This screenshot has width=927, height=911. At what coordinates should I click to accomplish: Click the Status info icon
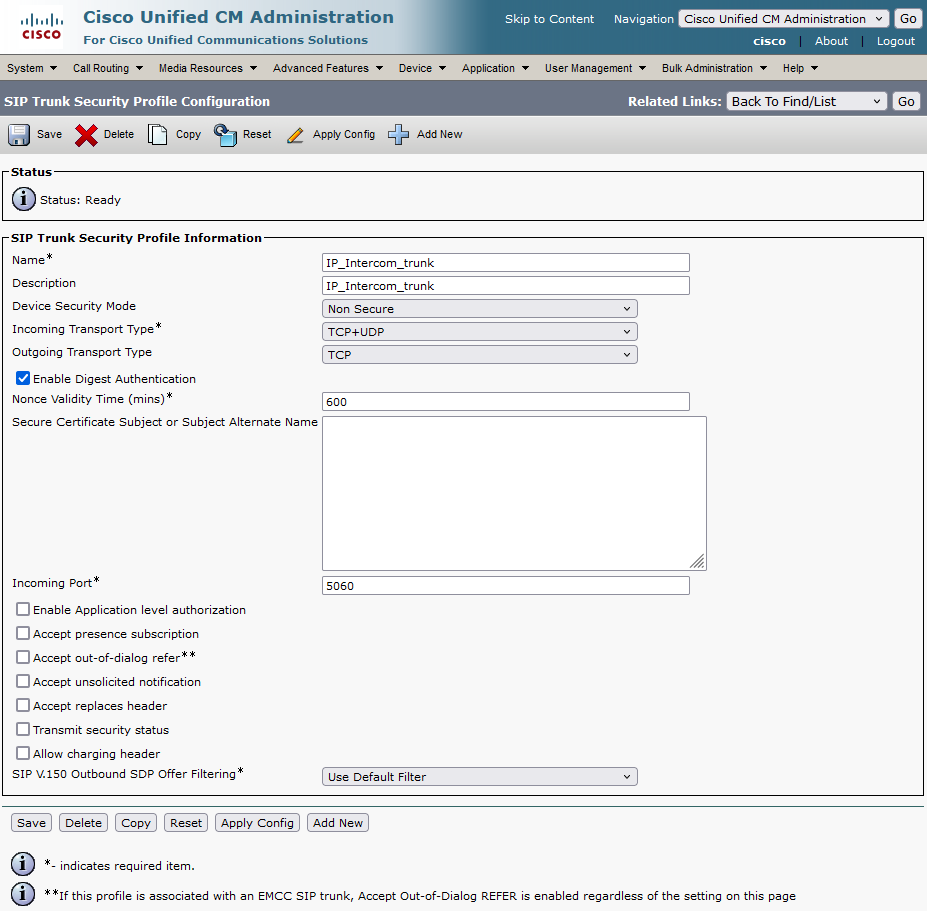pyautogui.click(x=24, y=199)
